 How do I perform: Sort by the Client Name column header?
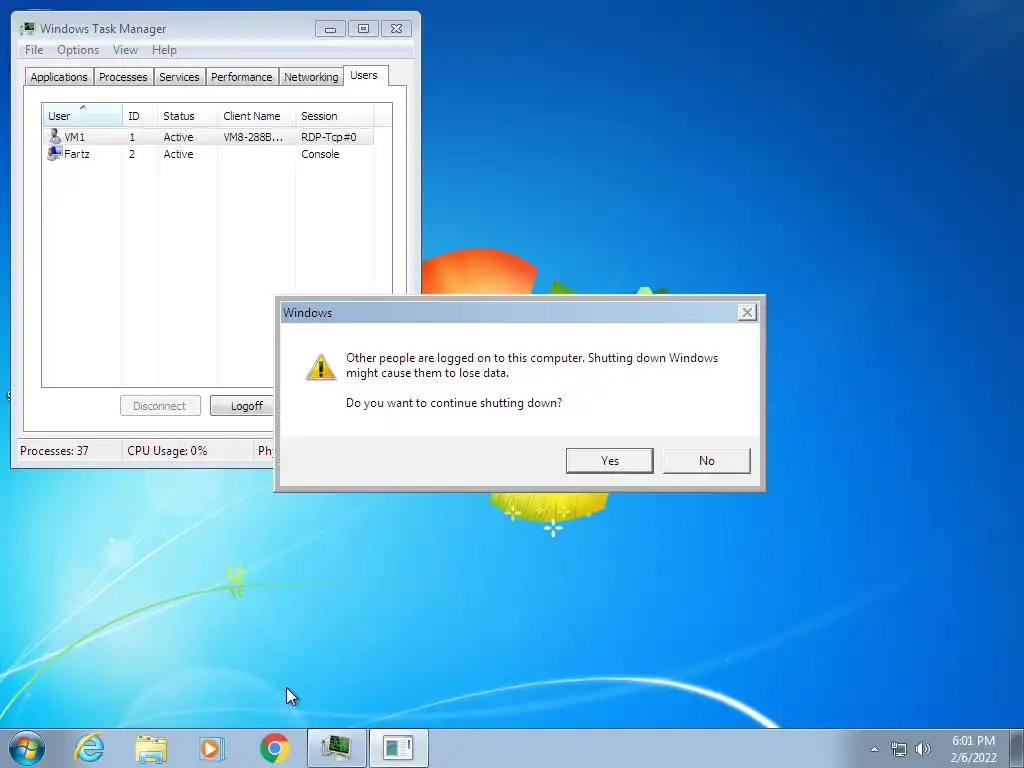coord(256,116)
